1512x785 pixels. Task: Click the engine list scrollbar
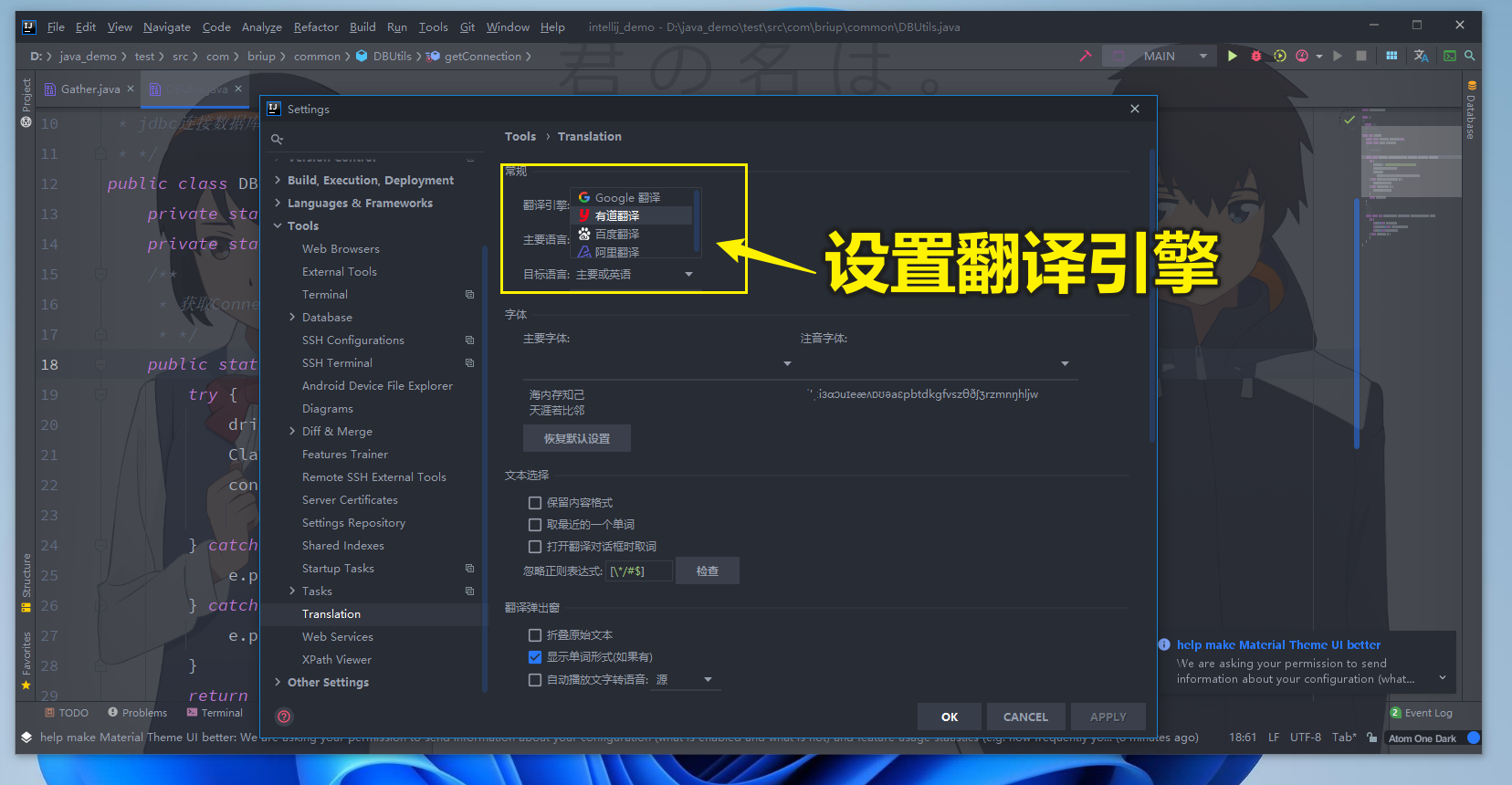click(697, 219)
